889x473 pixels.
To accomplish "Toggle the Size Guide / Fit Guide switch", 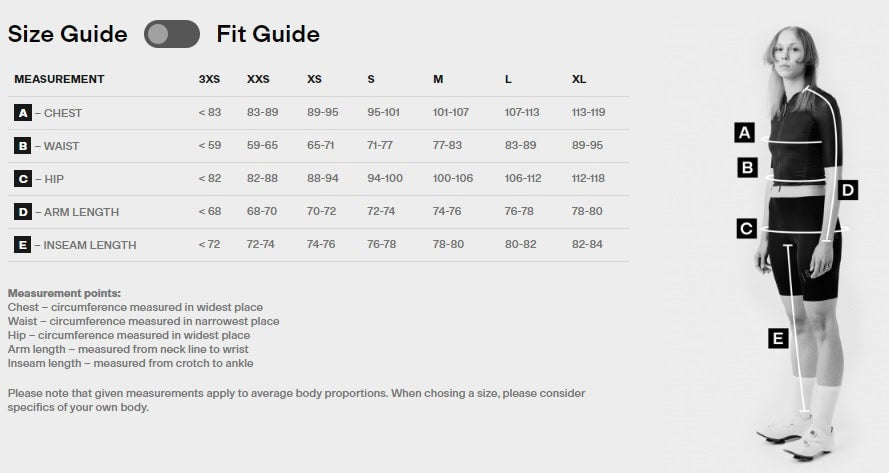I will click(172, 34).
